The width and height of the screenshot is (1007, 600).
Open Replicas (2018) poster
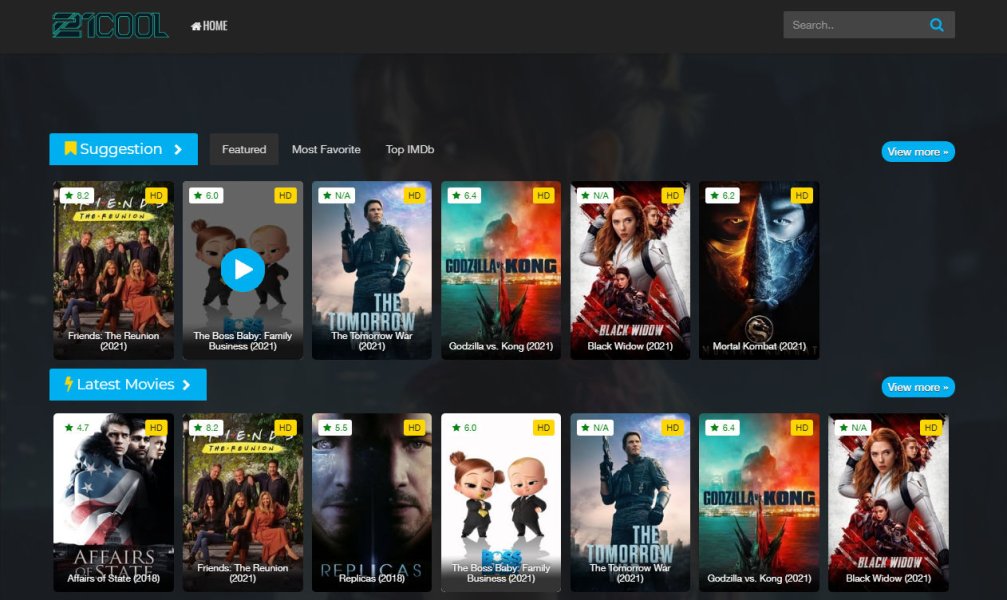click(372, 502)
